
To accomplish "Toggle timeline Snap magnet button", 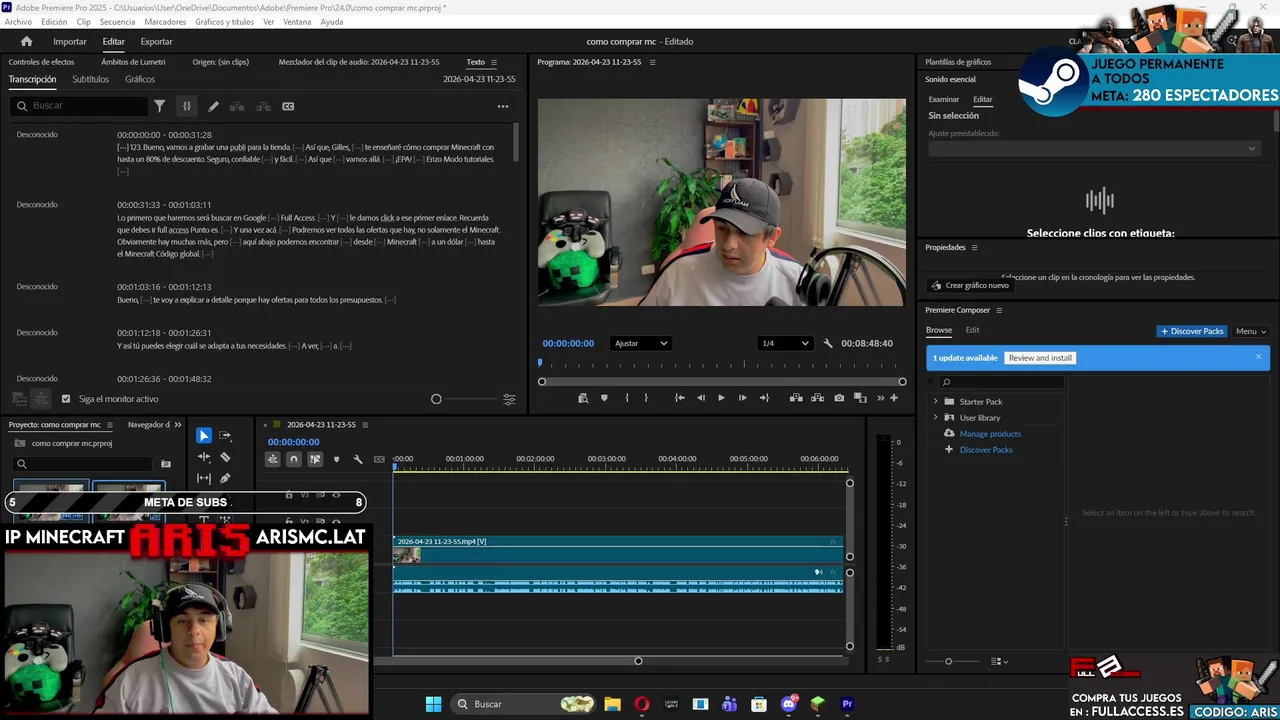I will pos(293,459).
